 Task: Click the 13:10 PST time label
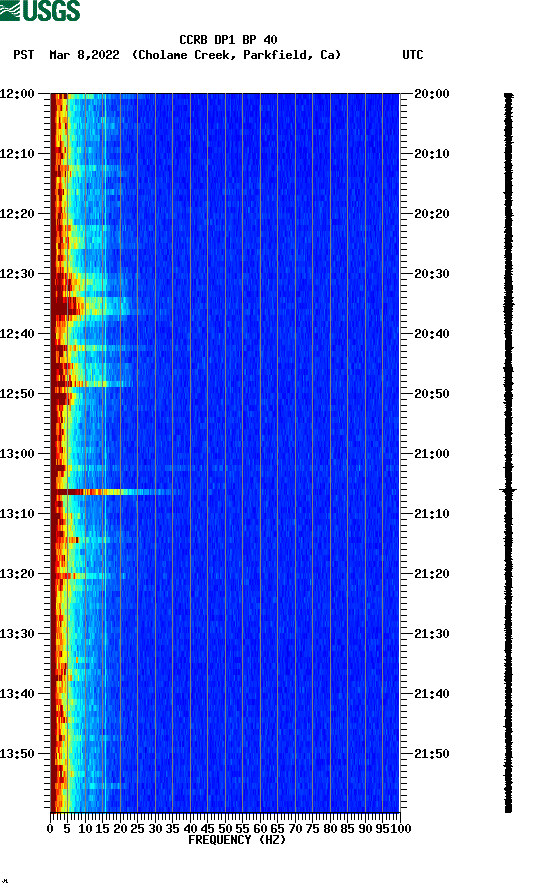[x=18, y=514]
